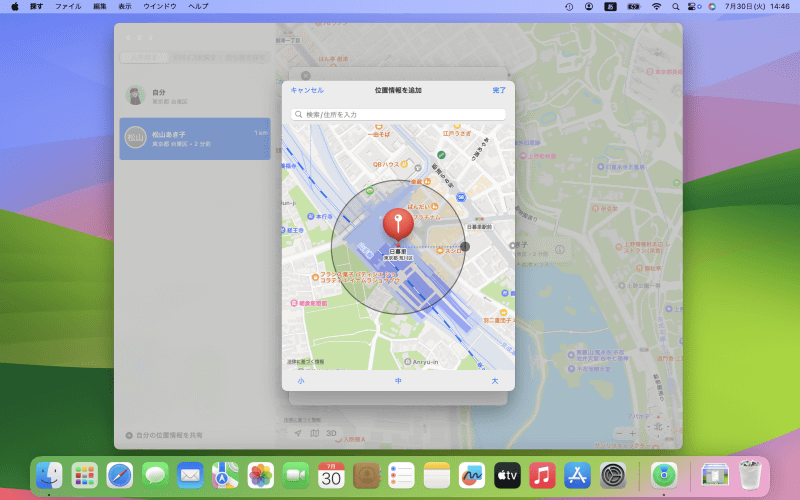Click the Wi-Fi status icon
Viewport: 800px width, 500px height.
click(x=657, y=7)
